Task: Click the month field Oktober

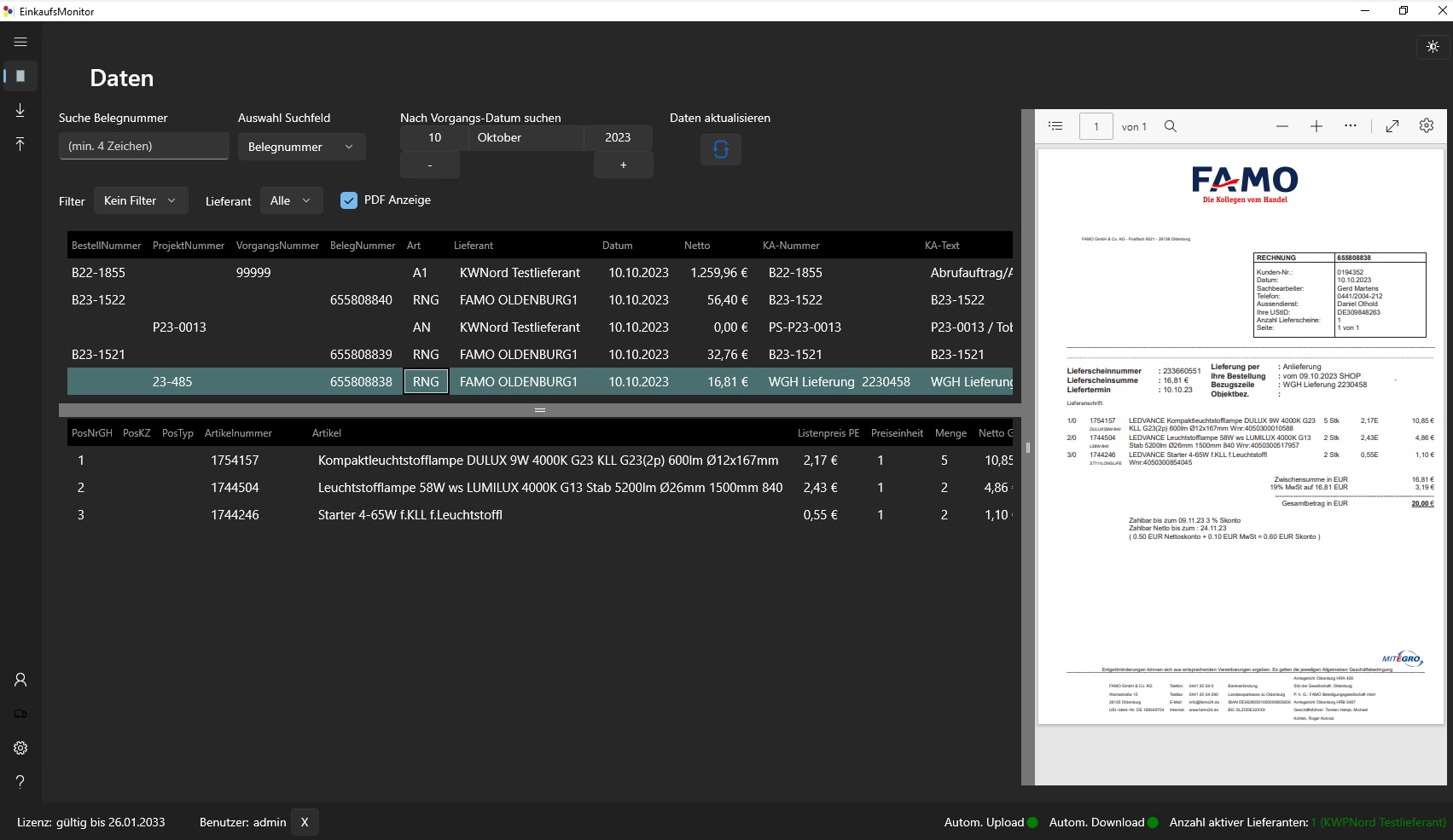Action: (526, 137)
